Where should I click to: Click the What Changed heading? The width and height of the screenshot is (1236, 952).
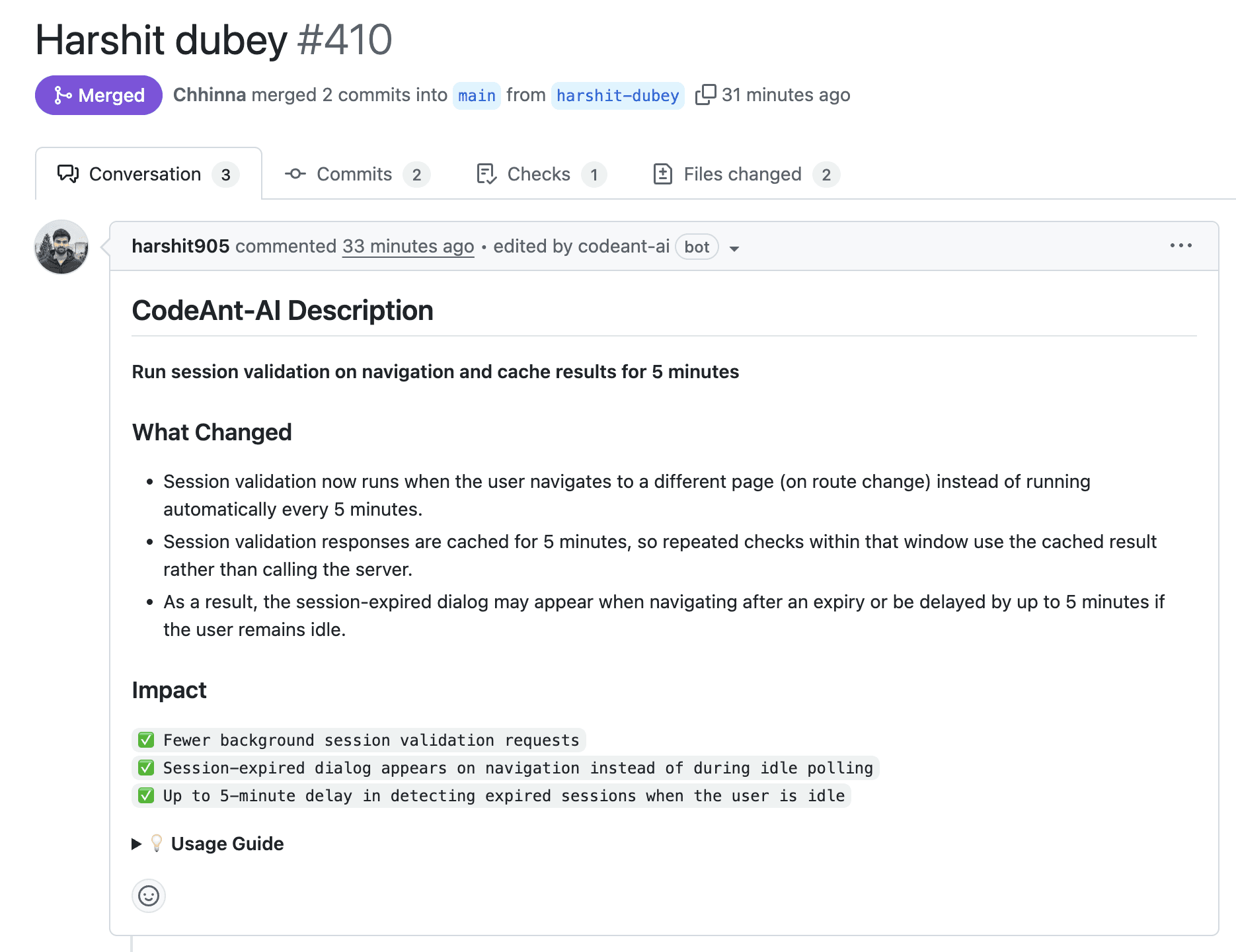click(x=212, y=432)
